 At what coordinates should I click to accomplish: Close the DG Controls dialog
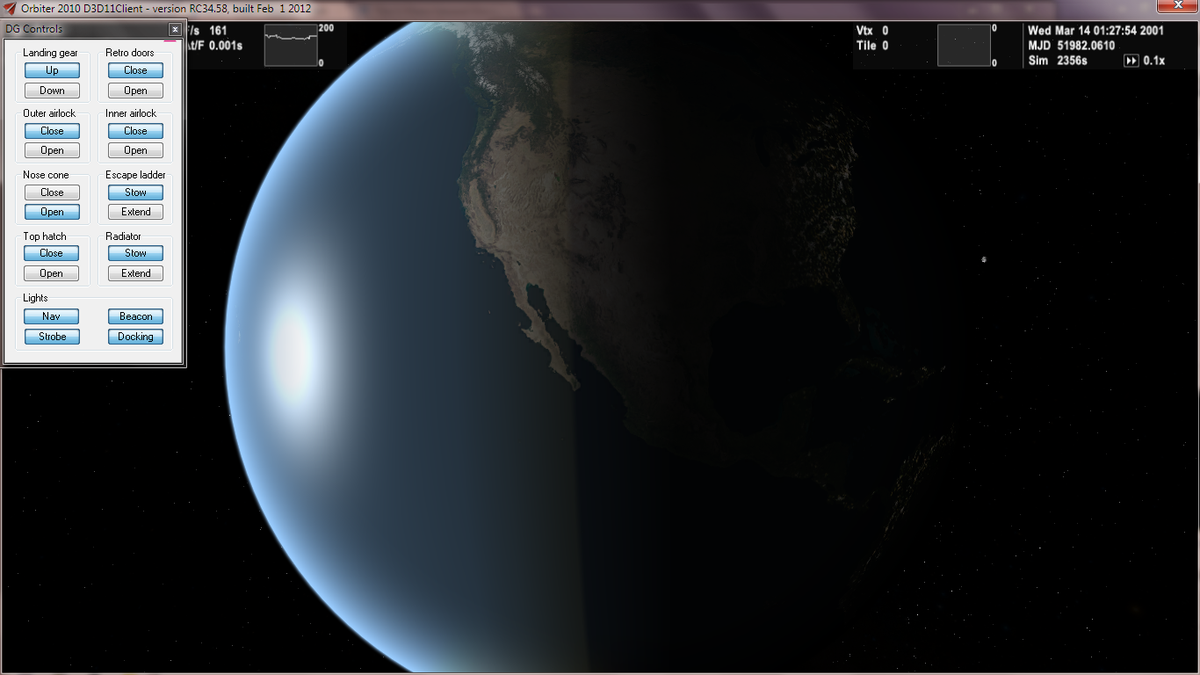pos(175,30)
